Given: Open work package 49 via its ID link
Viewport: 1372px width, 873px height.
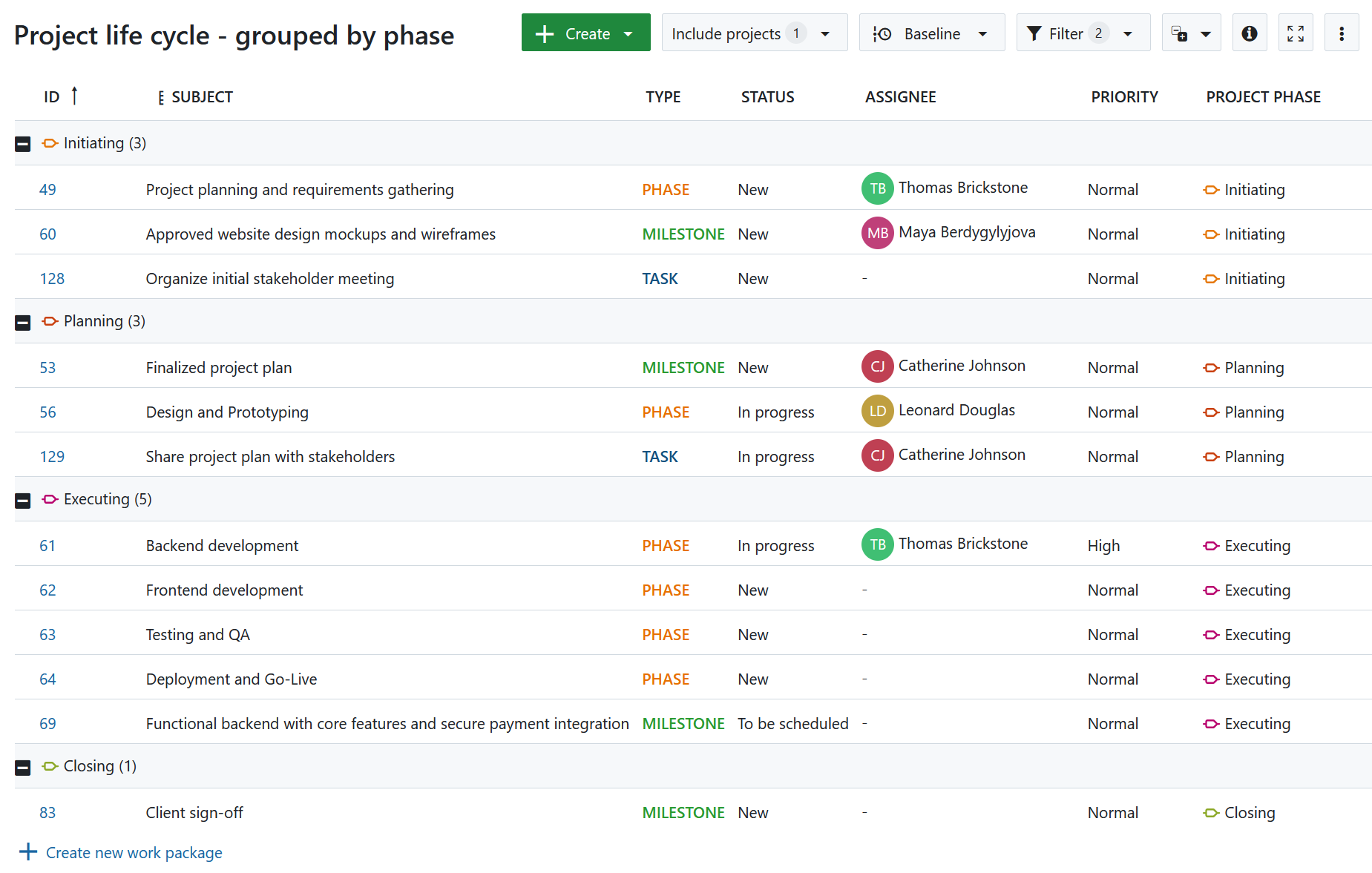Looking at the screenshot, I should coord(47,189).
